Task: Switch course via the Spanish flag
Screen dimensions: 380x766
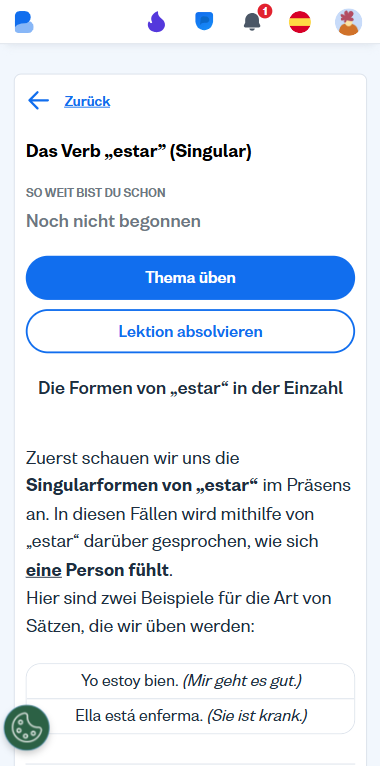Action: pos(300,22)
